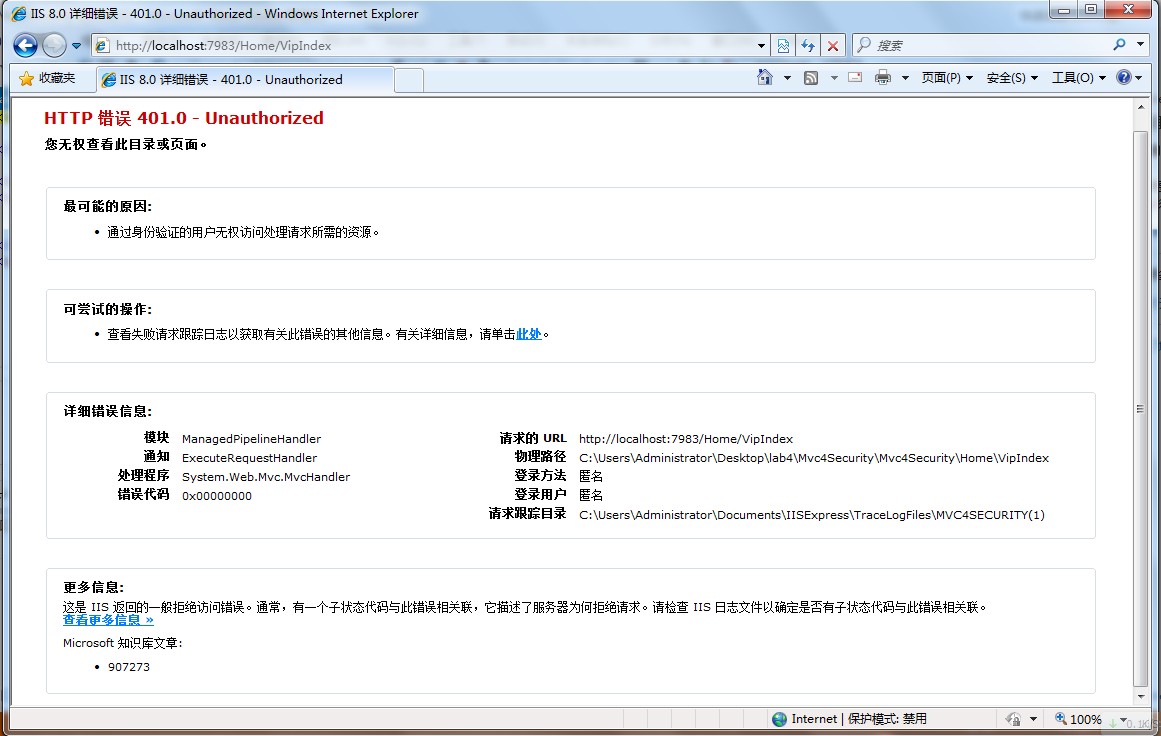Screen dimensions: 1161x736
Task: Follow the 此处 link for trace details
Action: pyautogui.click(x=529, y=335)
